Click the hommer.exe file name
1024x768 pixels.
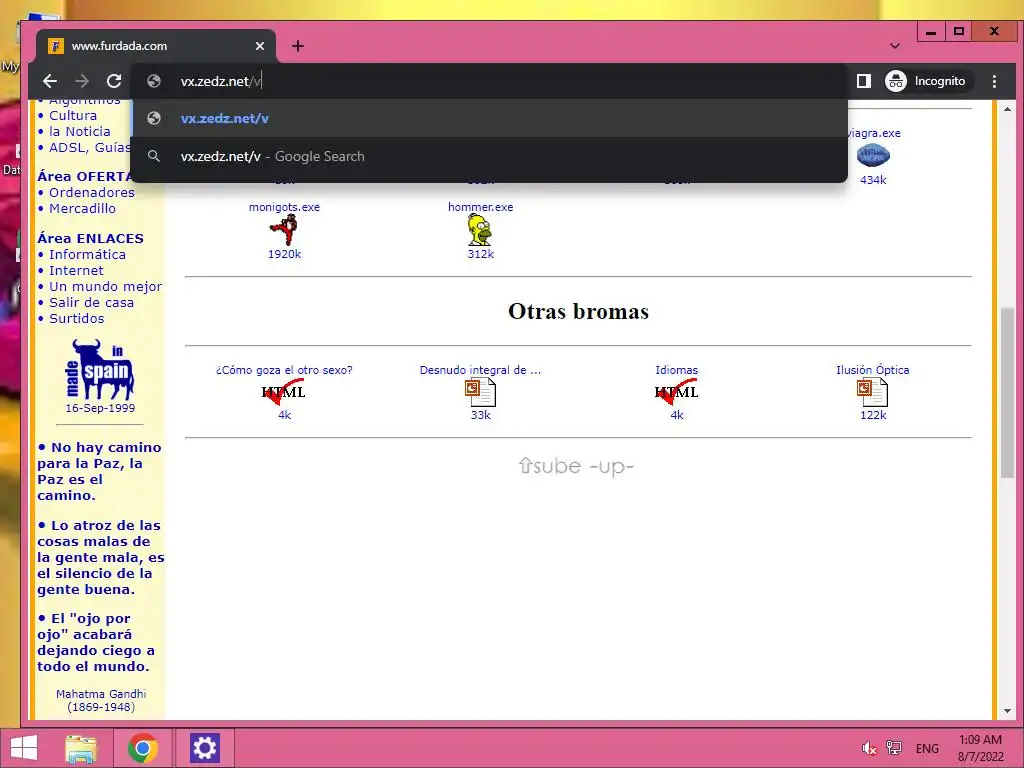tap(481, 207)
